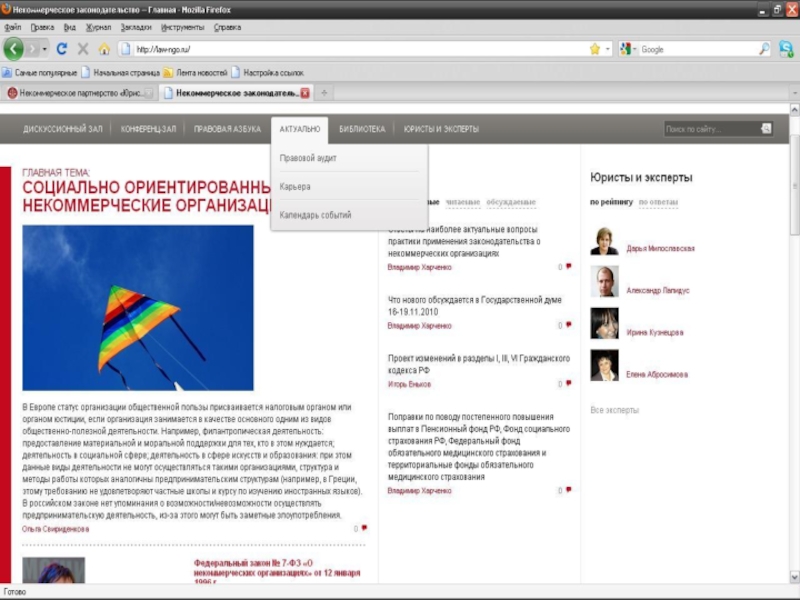This screenshot has height=600, width=800.
Task: Open КОНФЕРЕНЦ-ЗАЛ site section
Action: point(148,129)
